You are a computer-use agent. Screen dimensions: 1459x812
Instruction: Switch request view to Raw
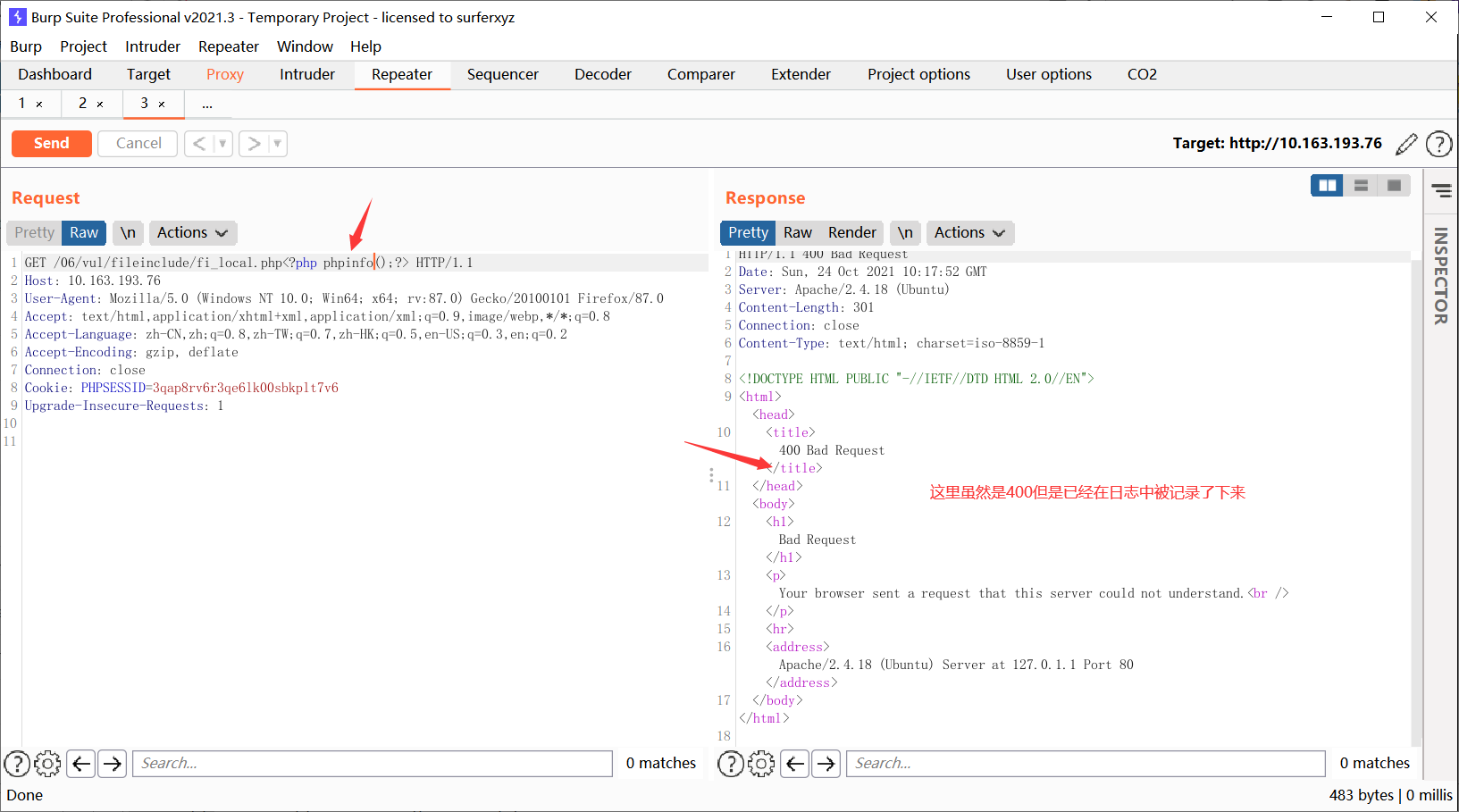click(x=84, y=233)
